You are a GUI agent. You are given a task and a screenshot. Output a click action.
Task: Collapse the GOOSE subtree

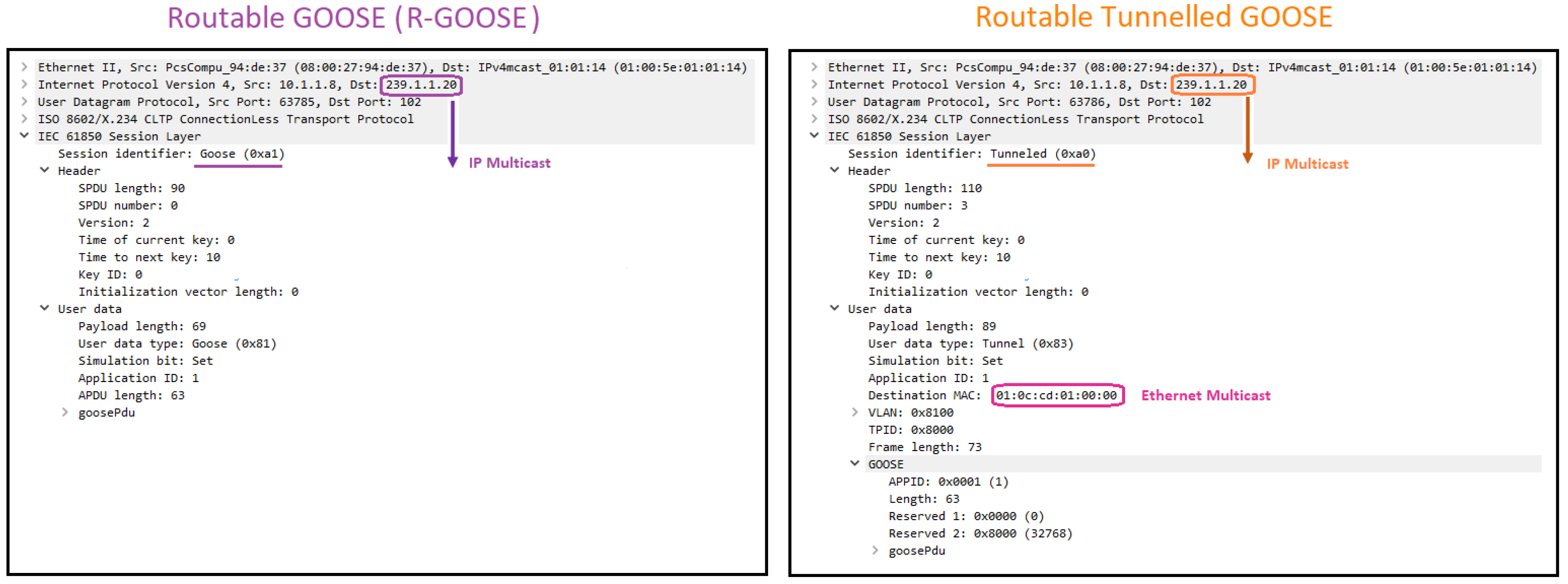click(855, 463)
